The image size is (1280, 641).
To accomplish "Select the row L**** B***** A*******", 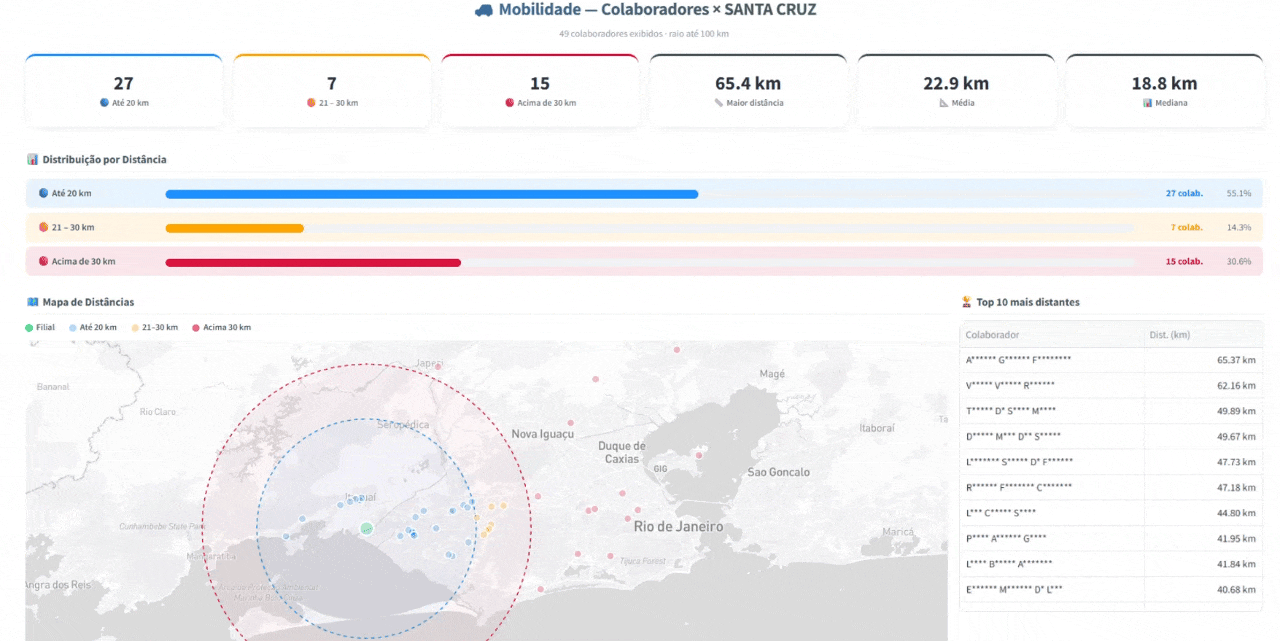I will (x=1111, y=564).
